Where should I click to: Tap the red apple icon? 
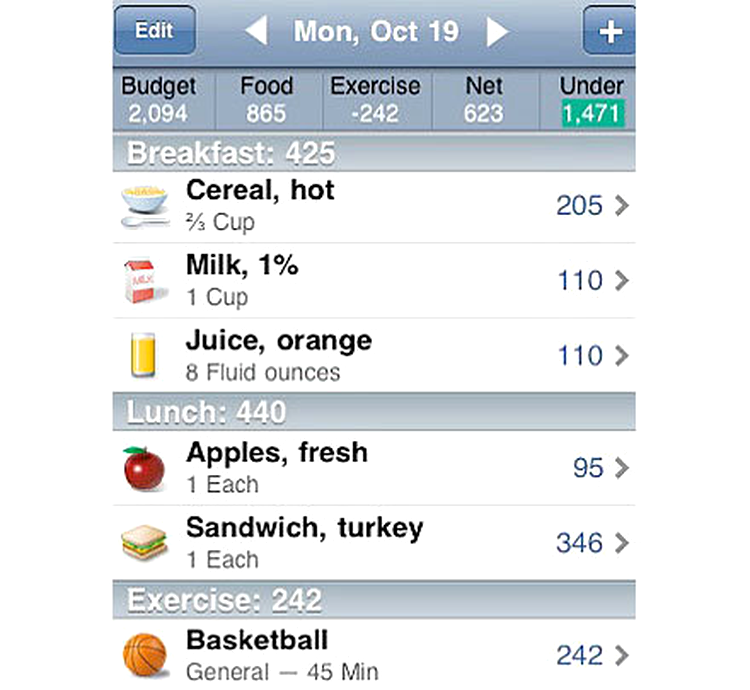click(143, 468)
